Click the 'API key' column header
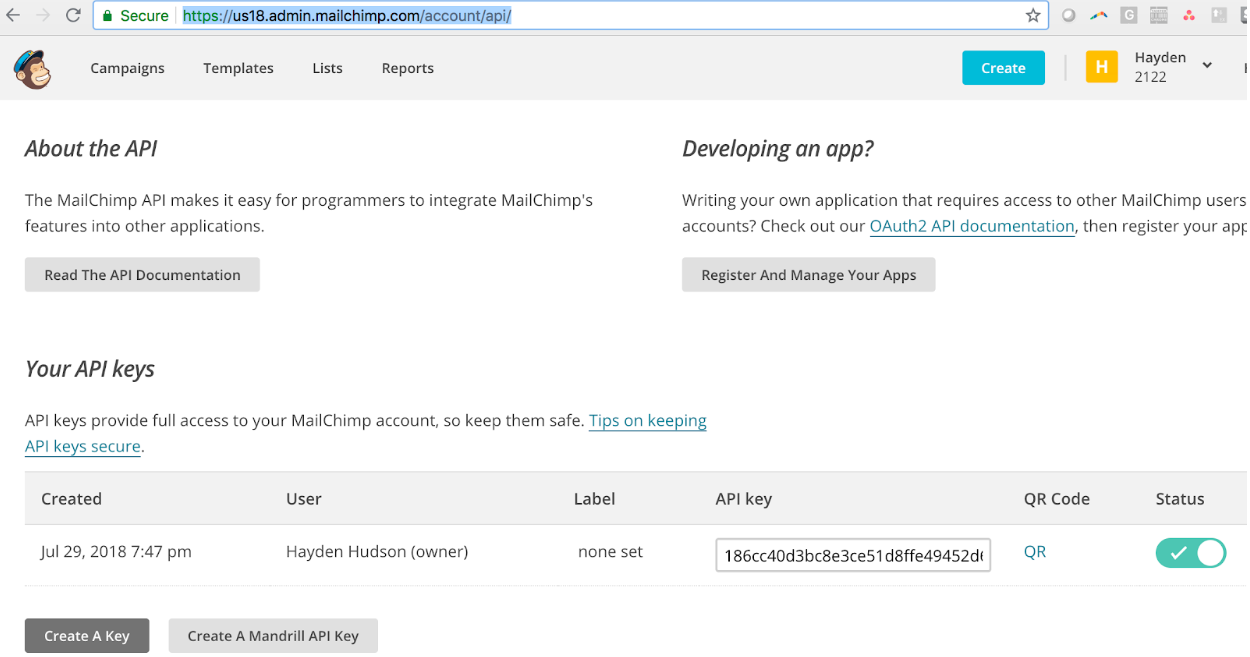The width and height of the screenshot is (1250, 657). point(744,498)
